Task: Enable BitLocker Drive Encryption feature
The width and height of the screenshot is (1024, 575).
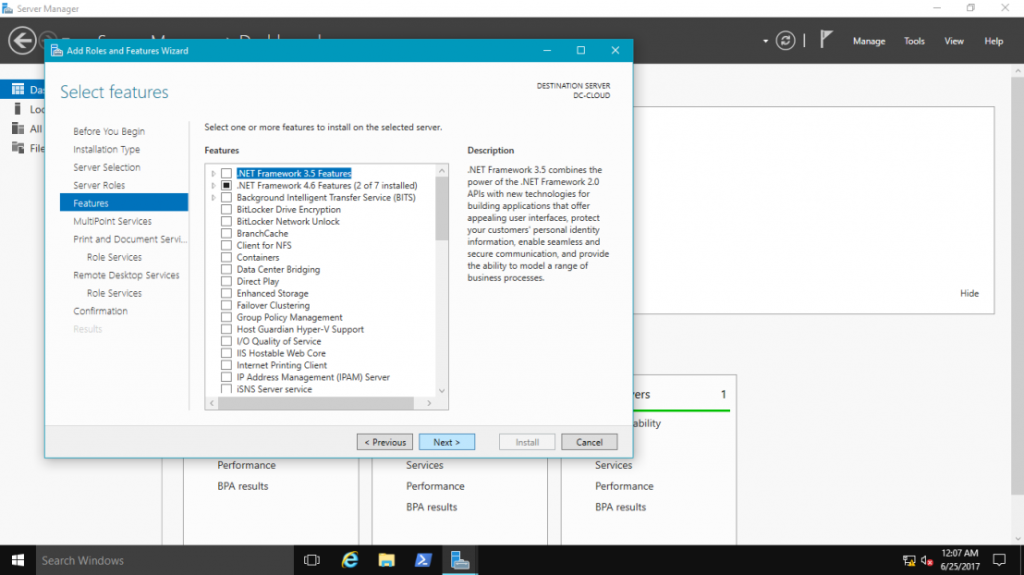Action: [x=226, y=209]
